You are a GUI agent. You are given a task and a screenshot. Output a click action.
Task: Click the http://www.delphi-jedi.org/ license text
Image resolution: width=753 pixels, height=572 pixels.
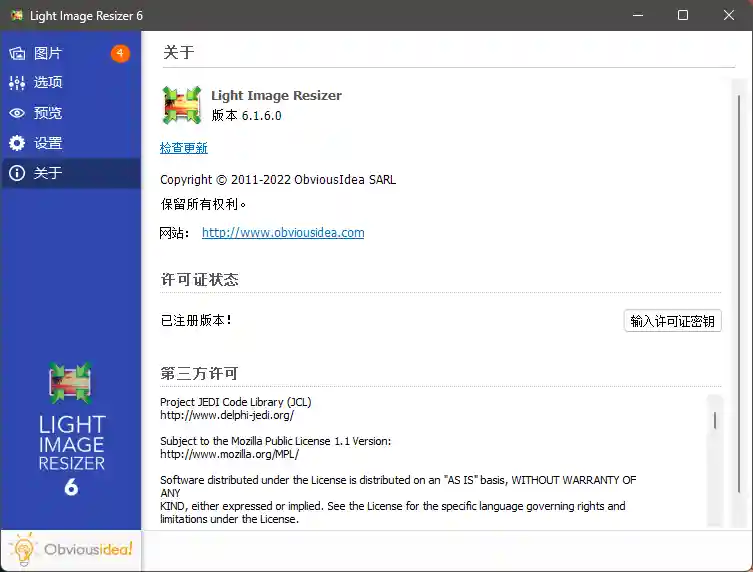[227, 415]
